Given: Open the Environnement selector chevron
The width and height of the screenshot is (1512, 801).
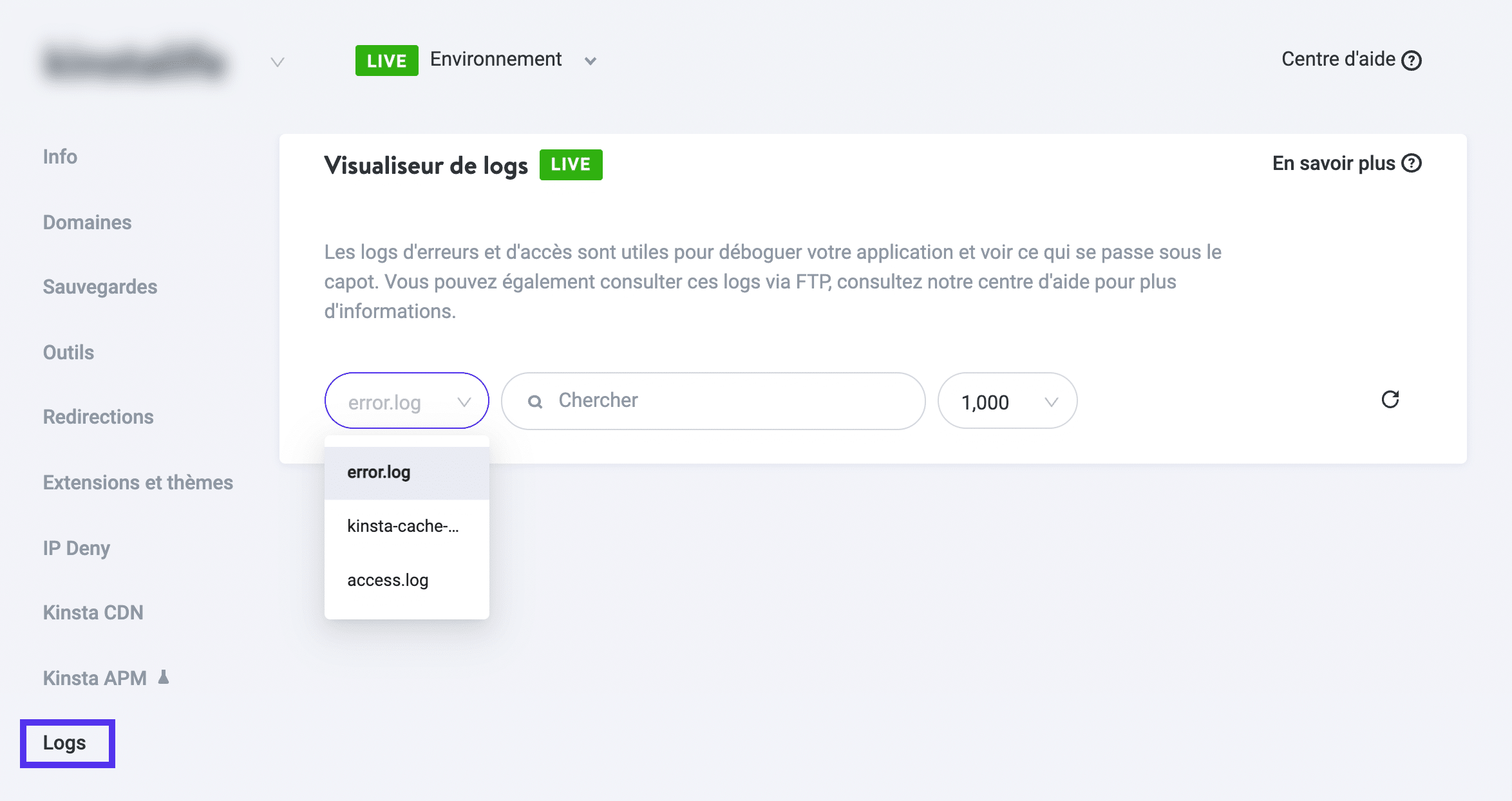Looking at the screenshot, I should click(x=591, y=61).
